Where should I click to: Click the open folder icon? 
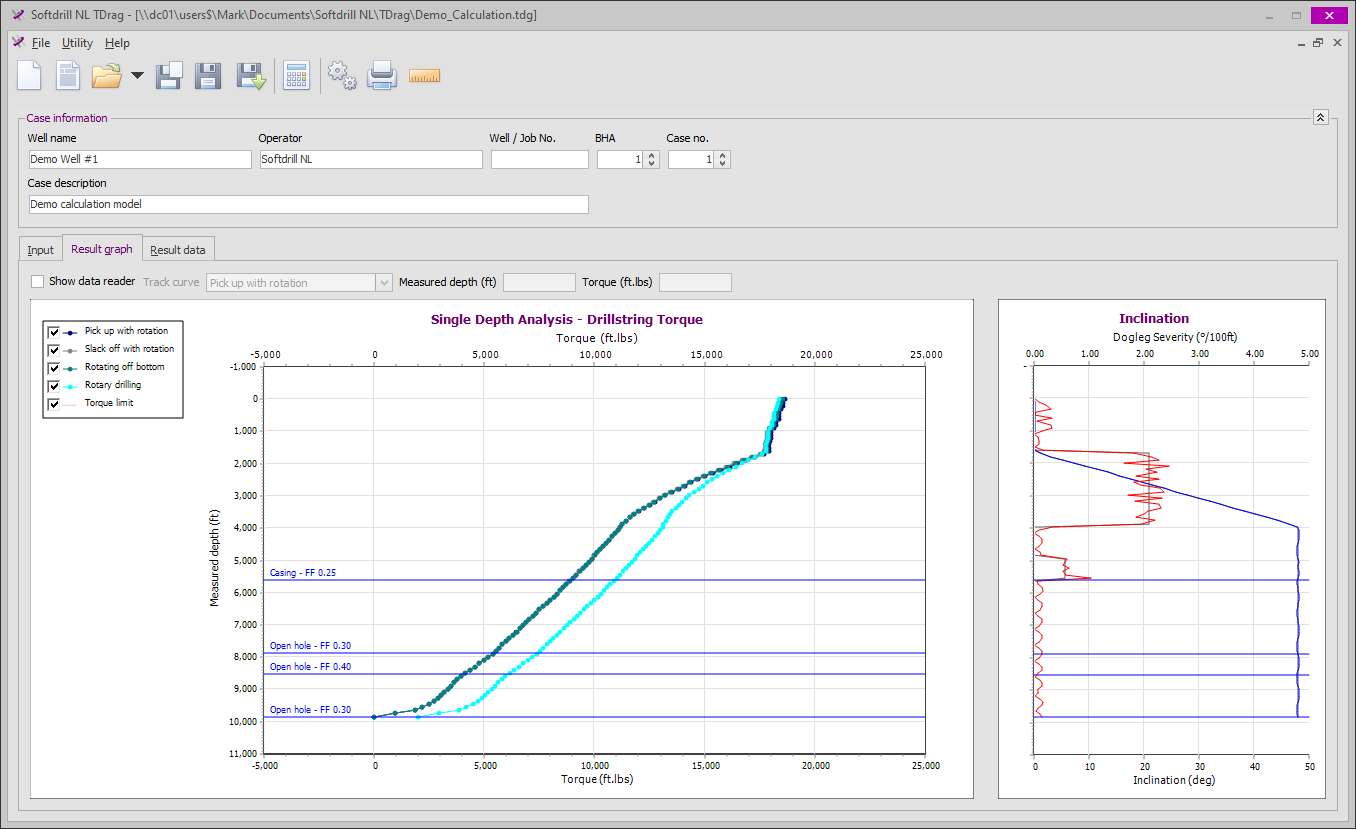point(106,76)
